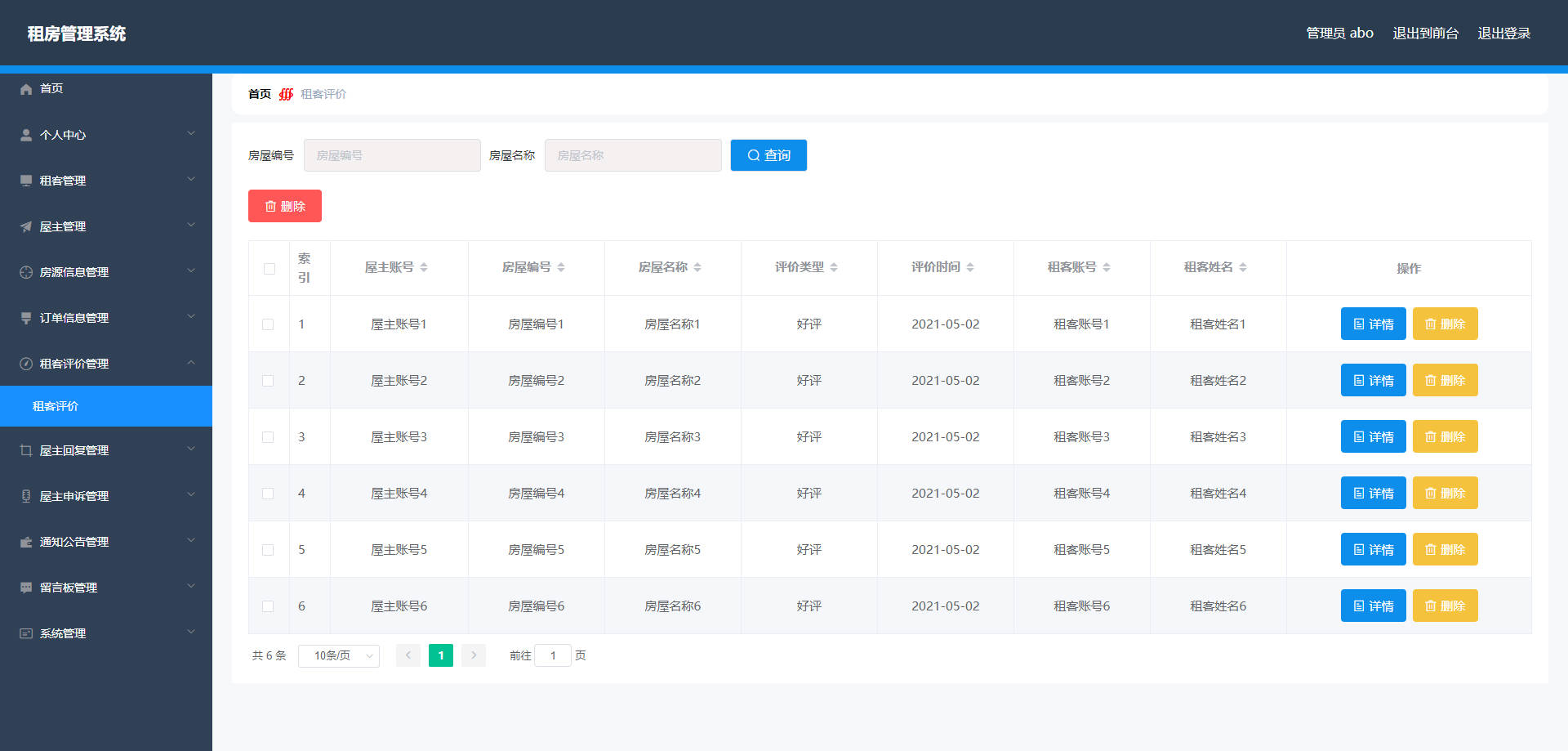
Task: Focus the 房屋编号 search input
Action: (392, 155)
